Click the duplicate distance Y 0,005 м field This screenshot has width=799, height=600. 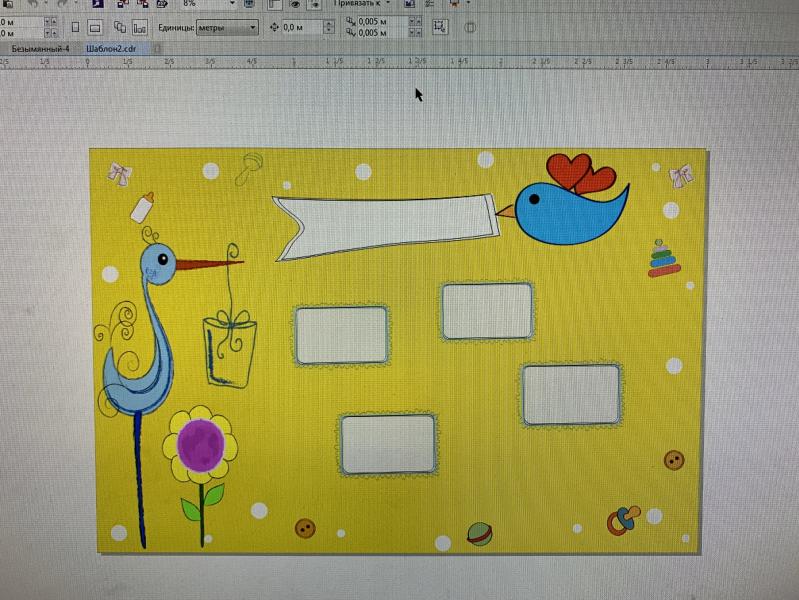375,33
